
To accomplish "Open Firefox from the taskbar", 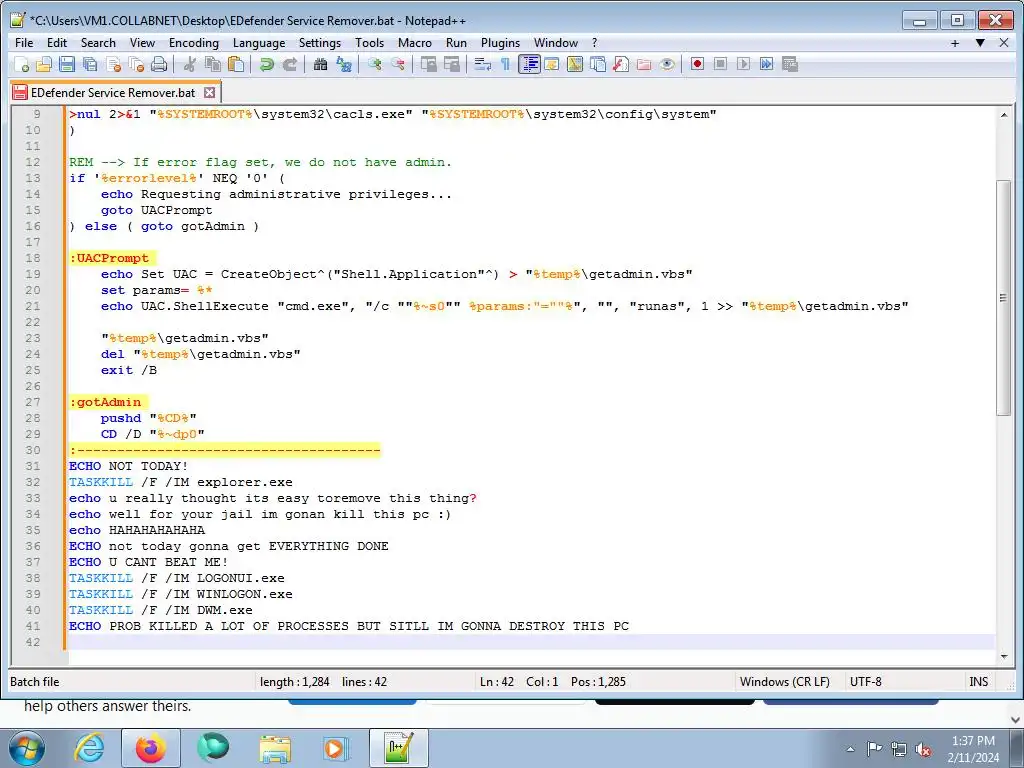I will click(151, 748).
